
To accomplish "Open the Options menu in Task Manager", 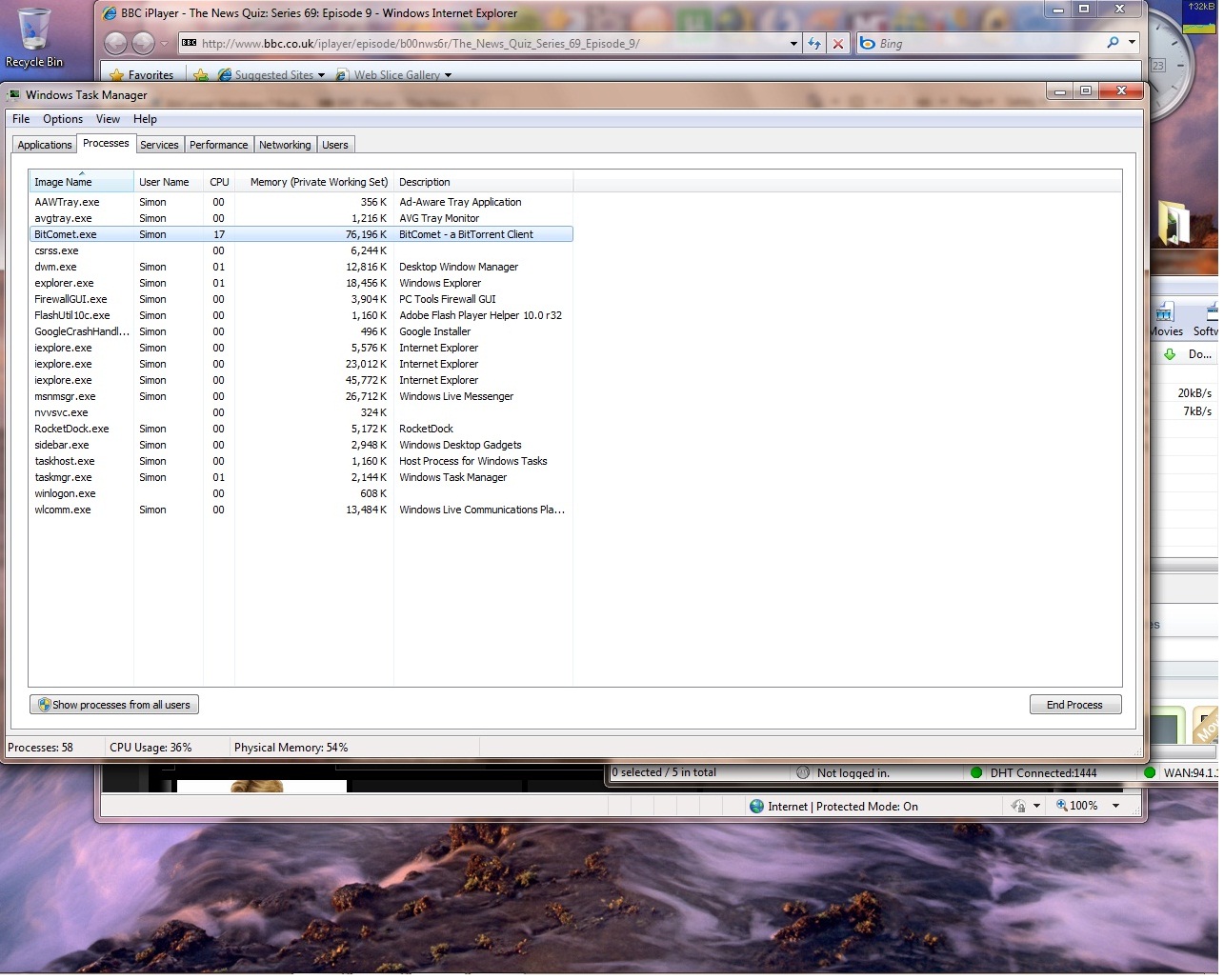I will click(x=63, y=119).
